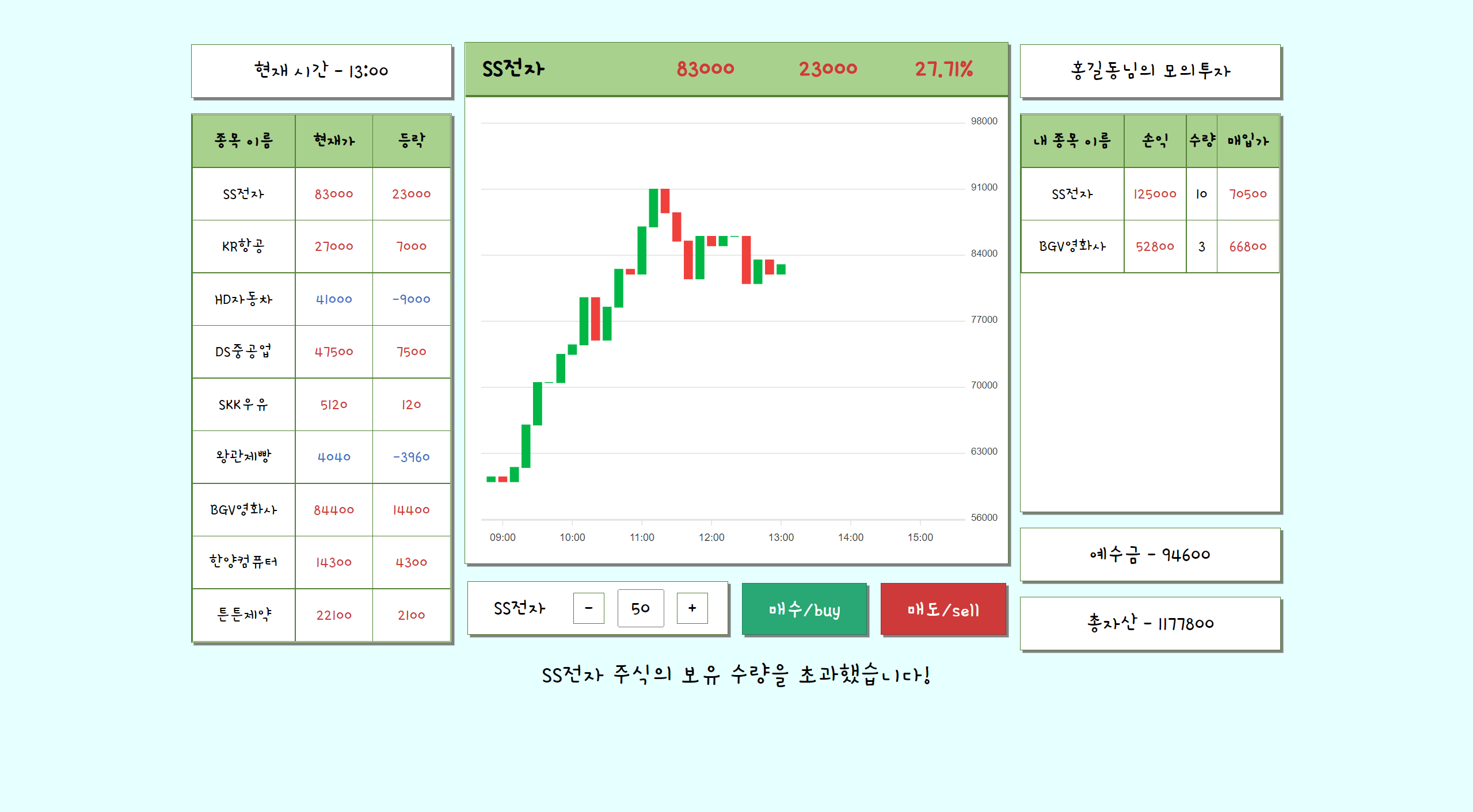Image resolution: width=1473 pixels, height=812 pixels.
Task: Select 한양컴퓨터 in the stock list
Action: click(x=243, y=562)
